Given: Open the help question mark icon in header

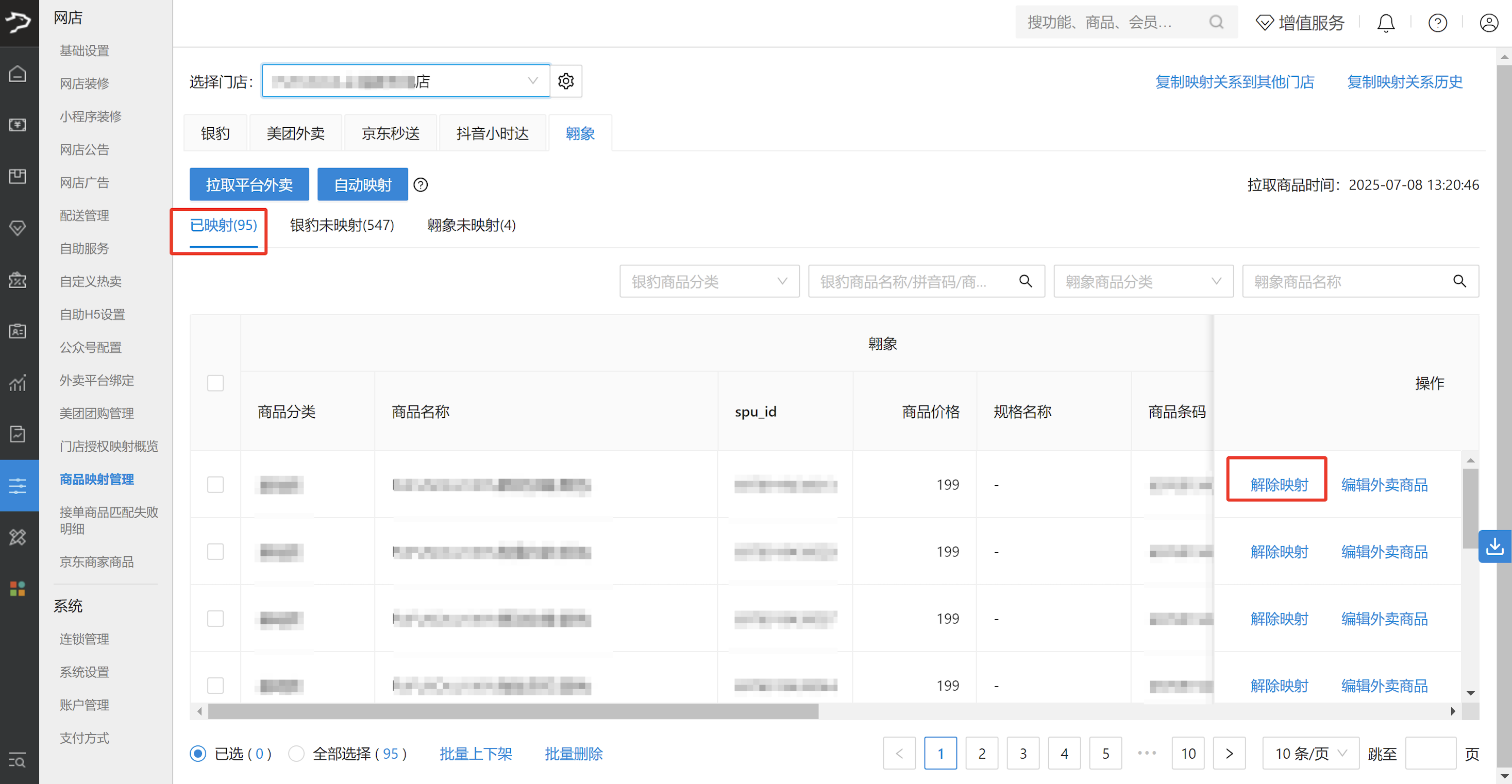Looking at the screenshot, I should [x=1437, y=23].
